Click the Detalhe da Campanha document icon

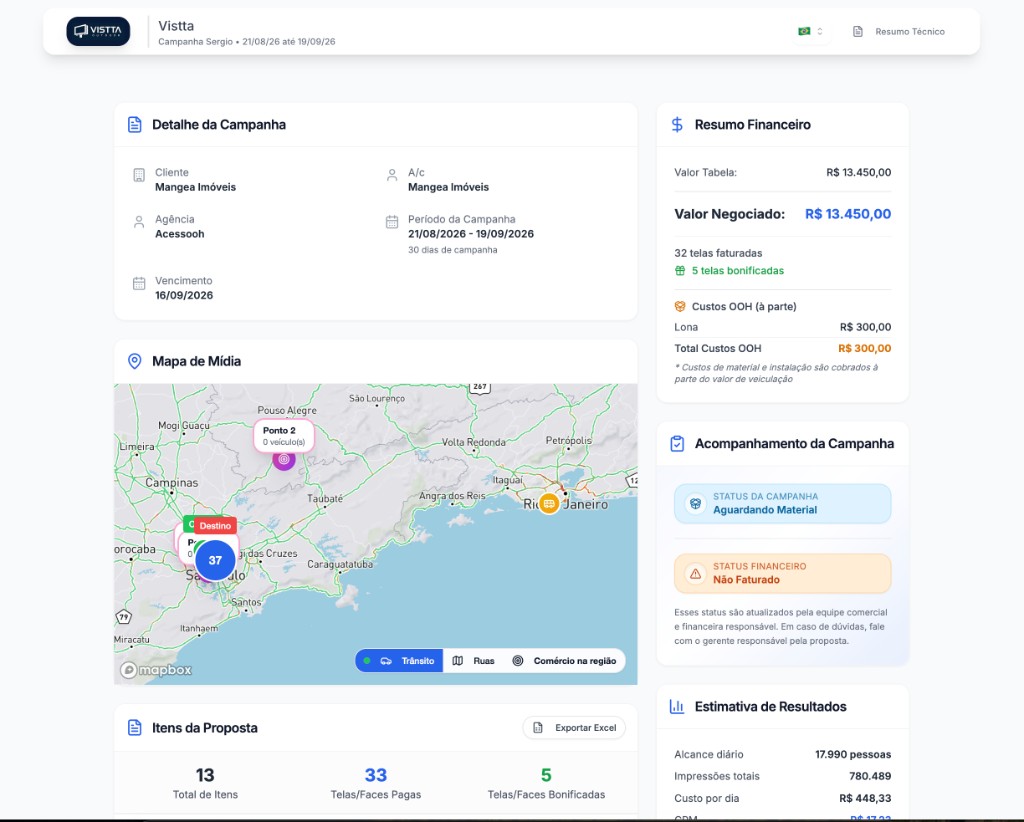click(135, 125)
